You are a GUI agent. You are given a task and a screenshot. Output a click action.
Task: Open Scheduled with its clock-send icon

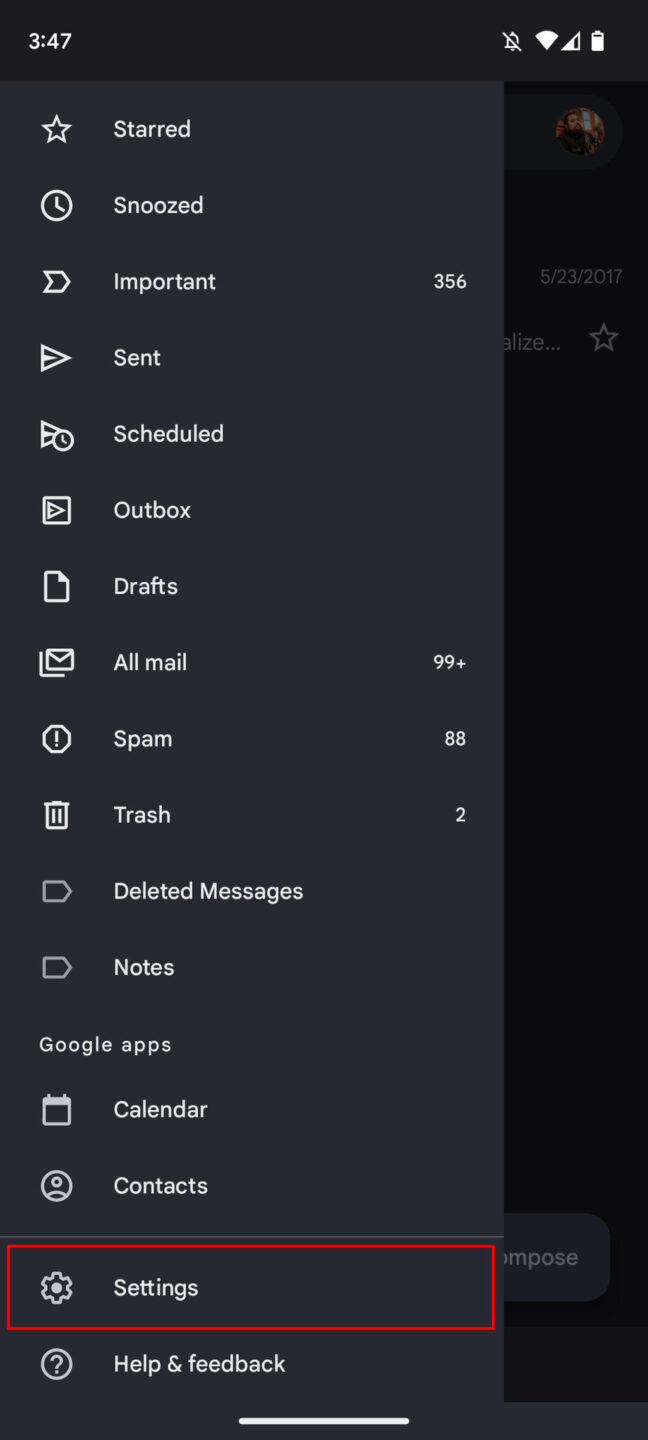click(x=56, y=434)
